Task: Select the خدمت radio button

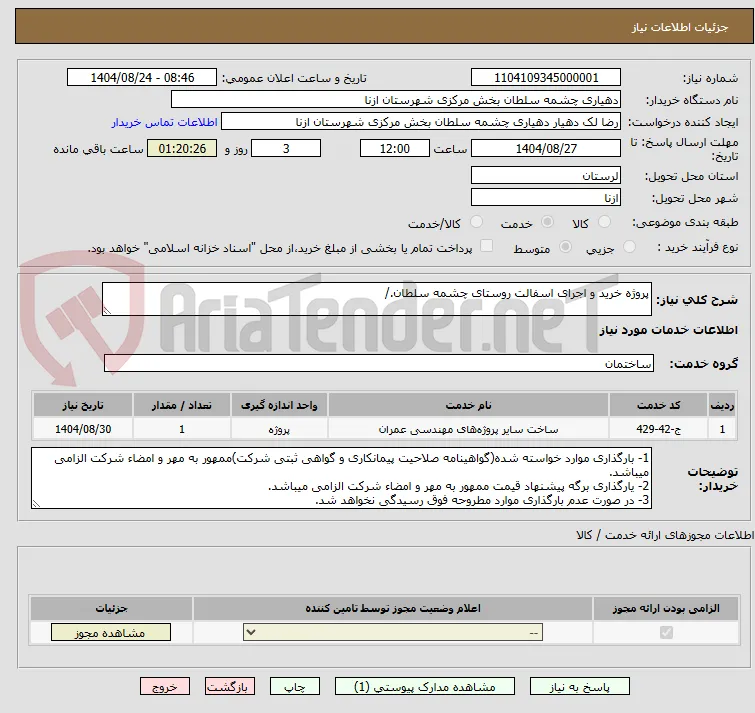Action: pos(547,222)
